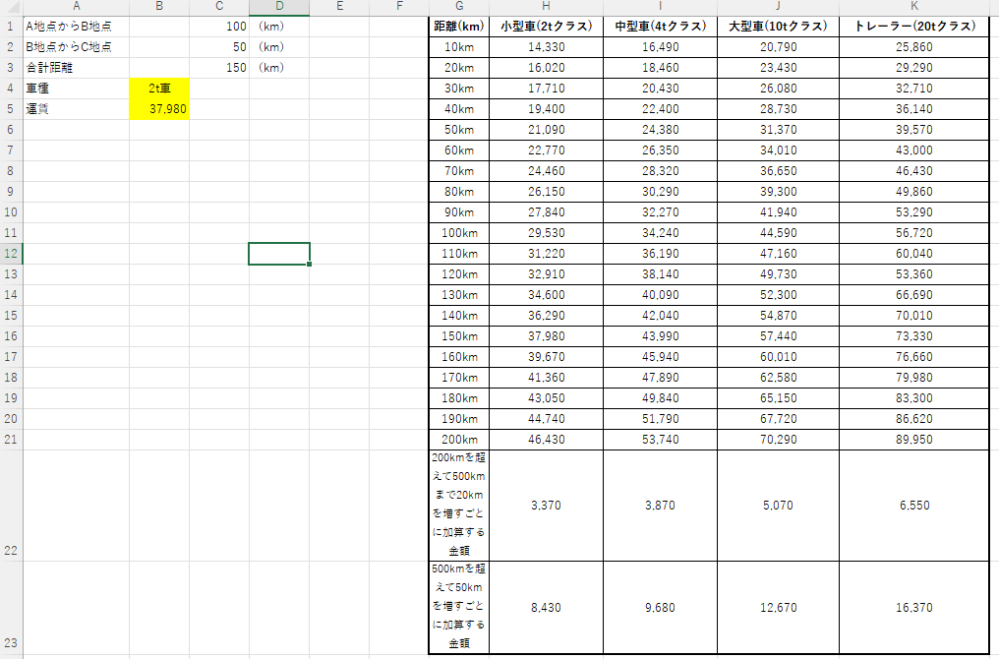The width and height of the screenshot is (999, 659).
Task: Select the 合計距離 value cell showing 150
Action: [219, 68]
